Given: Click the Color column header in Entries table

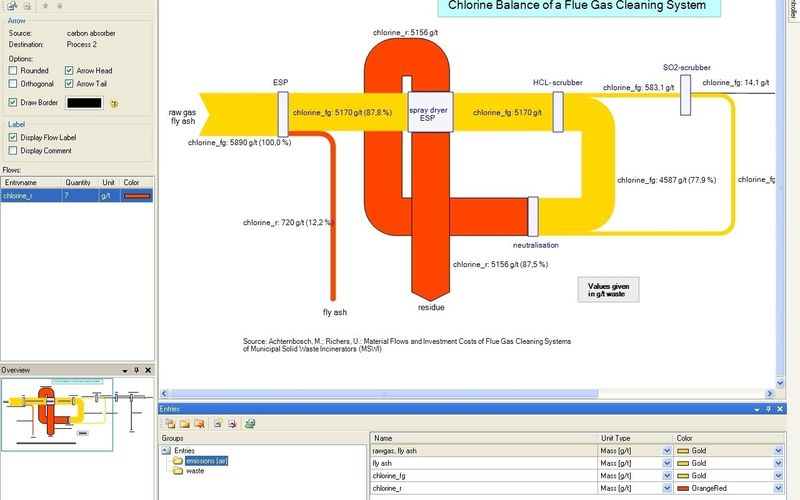Looking at the screenshot, I should 729,438.
